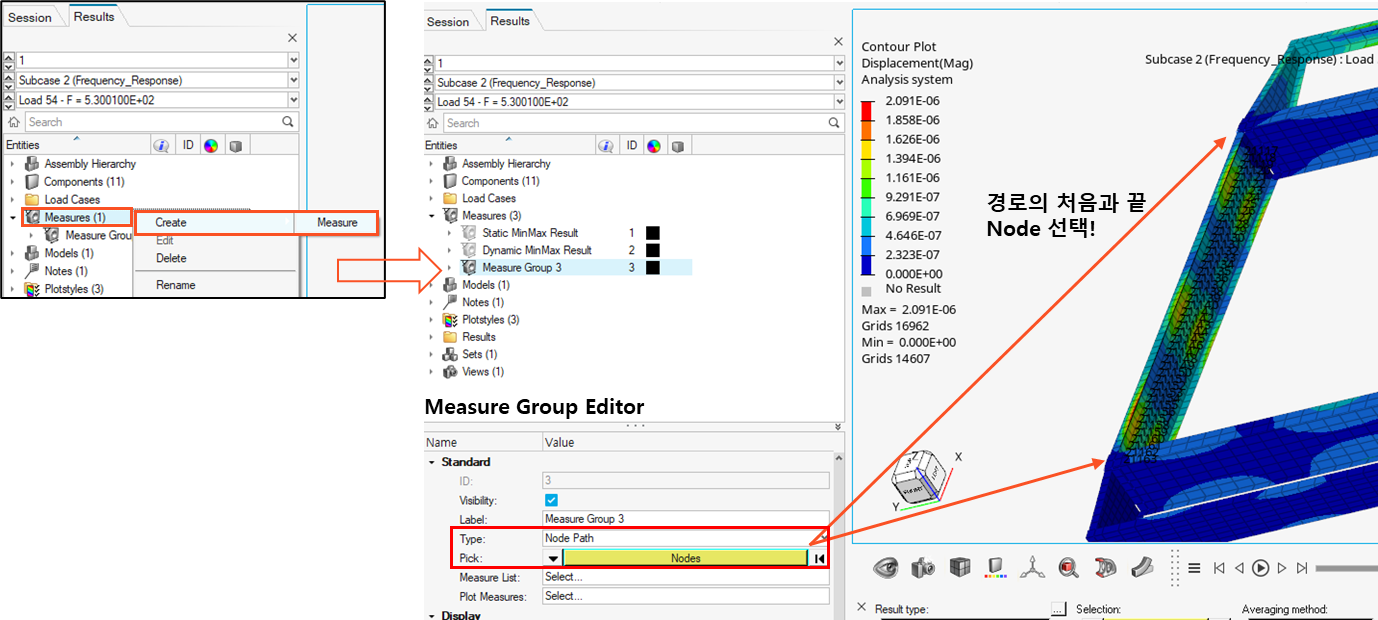This screenshot has width=1378, height=620.
Task: Collapse the Standard section in editor
Action: (x=432, y=462)
